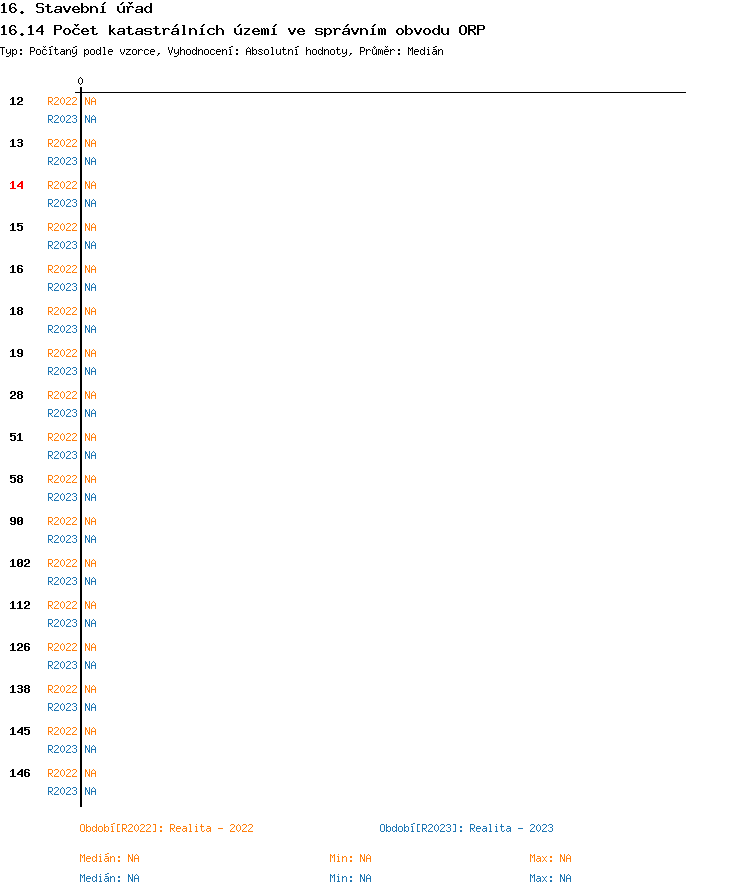Select row label 90

[17, 521]
